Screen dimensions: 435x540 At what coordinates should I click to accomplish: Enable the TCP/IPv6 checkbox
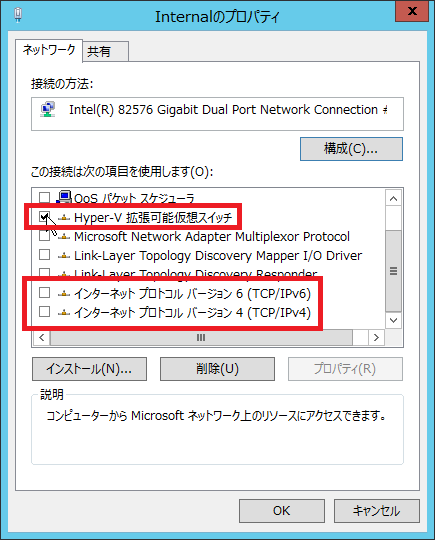pyautogui.click(x=44, y=293)
